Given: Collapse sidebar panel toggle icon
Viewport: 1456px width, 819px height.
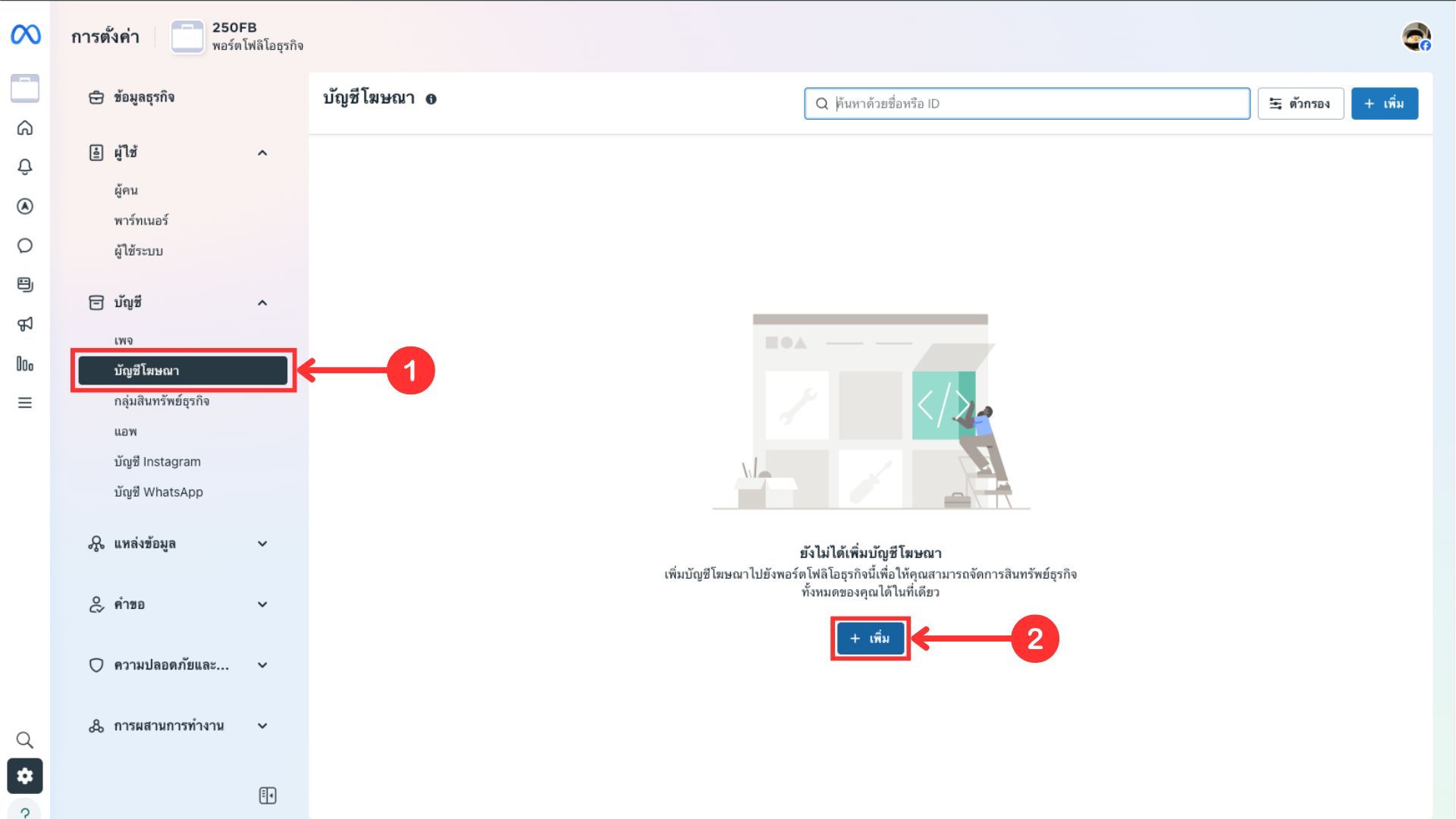Looking at the screenshot, I should pyautogui.click(x=268, y=795).
